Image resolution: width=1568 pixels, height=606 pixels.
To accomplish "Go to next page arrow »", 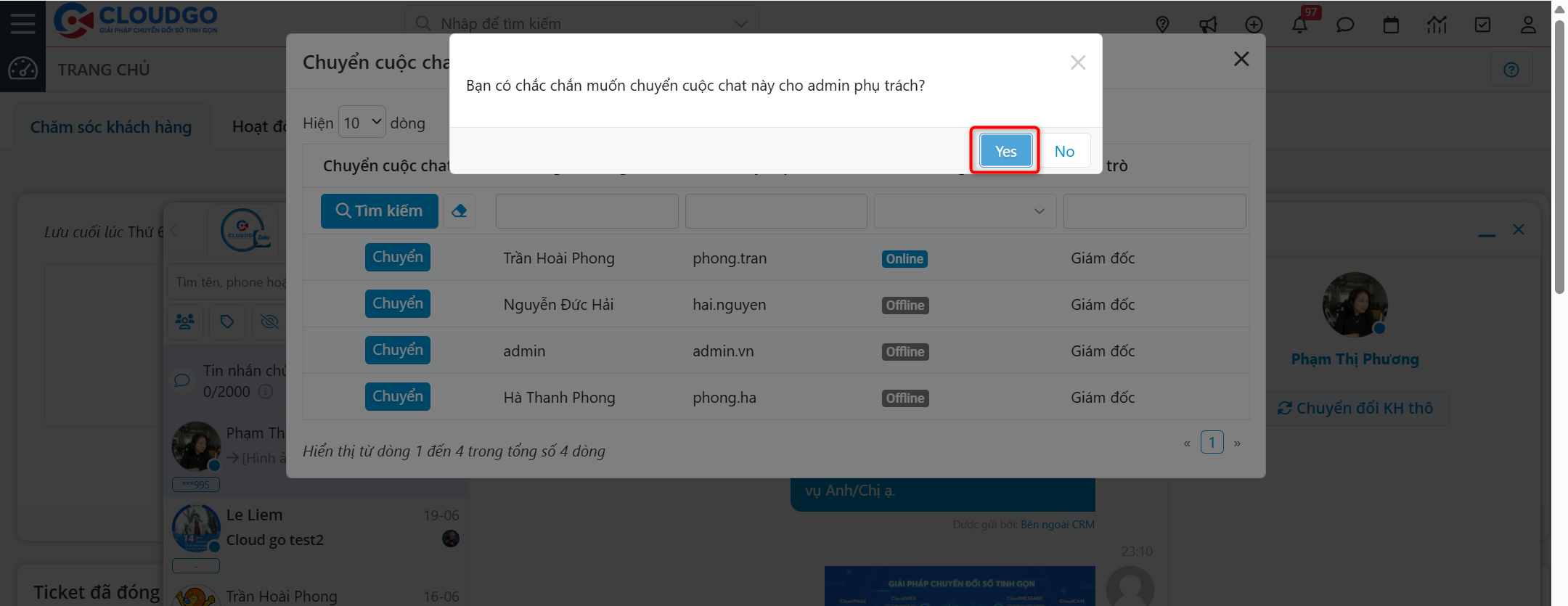I will coord(1237,443).
